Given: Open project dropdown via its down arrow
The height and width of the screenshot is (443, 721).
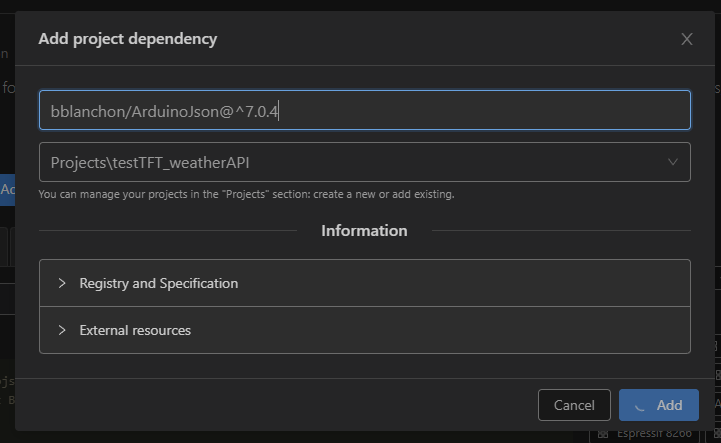Looking at the screenshot, I should pos(673,162).
